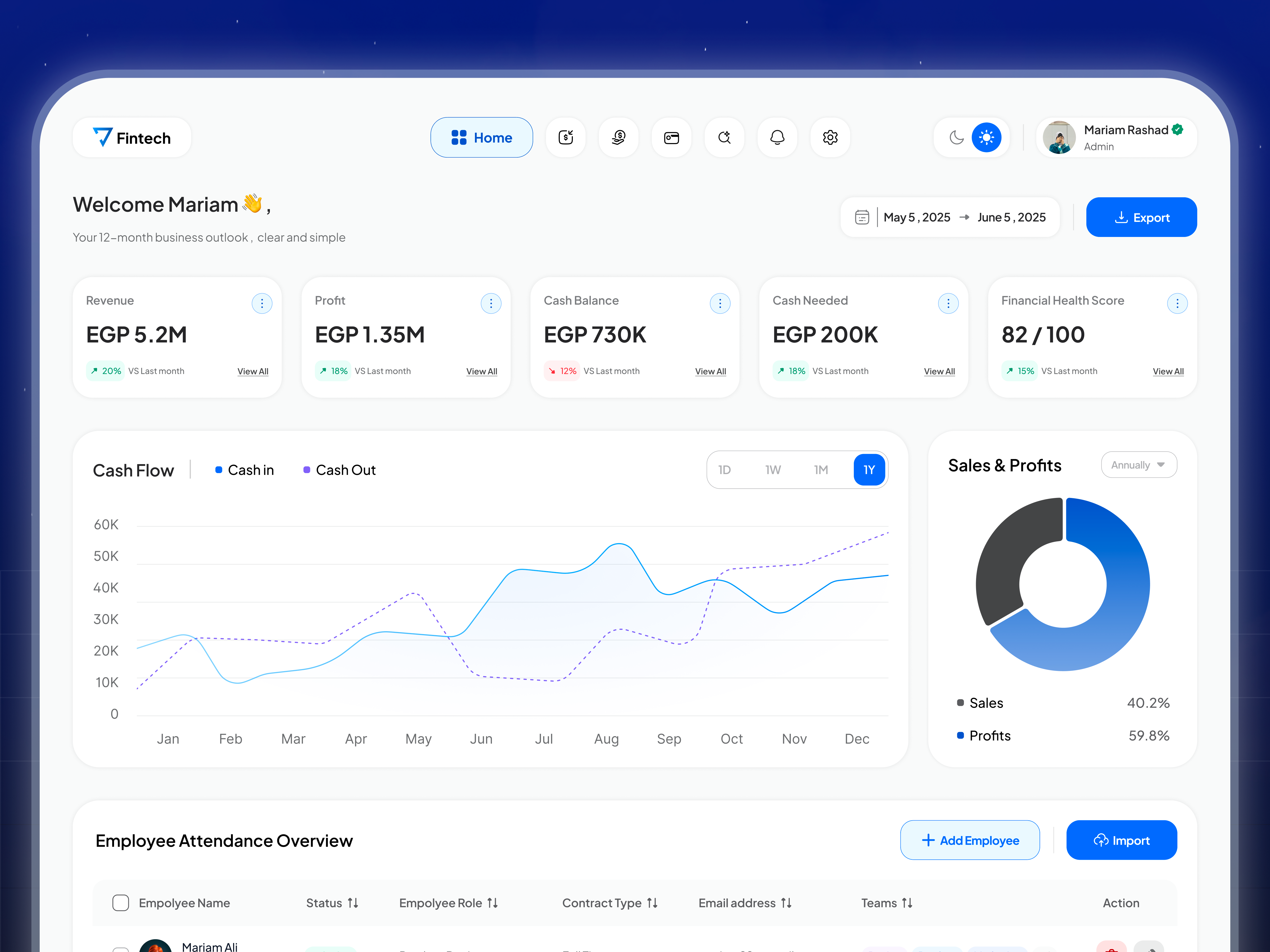1270x952 pixels.
Task: Click the Jun label on chart axis
Action: [x=481, y=739]
